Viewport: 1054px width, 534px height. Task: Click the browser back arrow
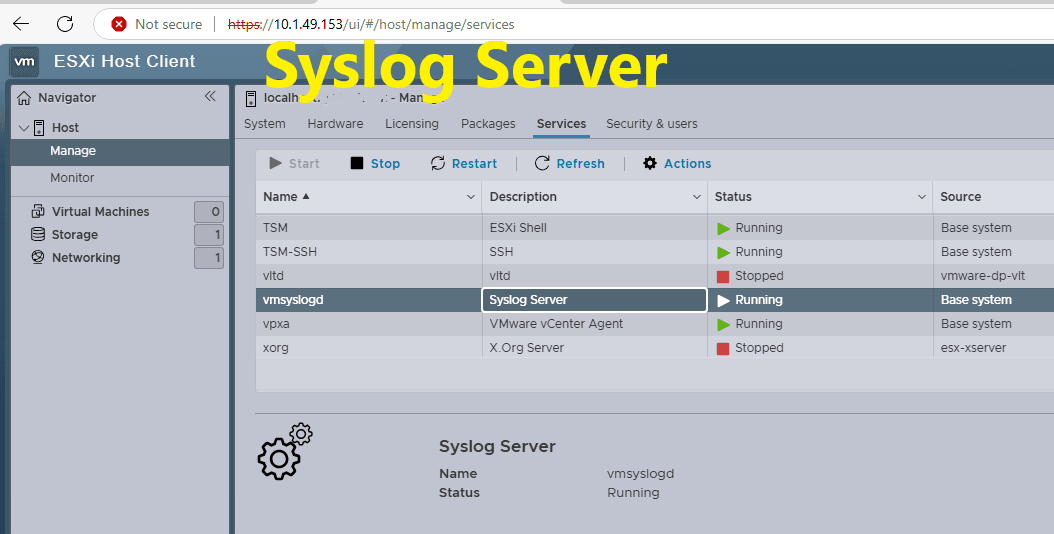coord(21,24)
